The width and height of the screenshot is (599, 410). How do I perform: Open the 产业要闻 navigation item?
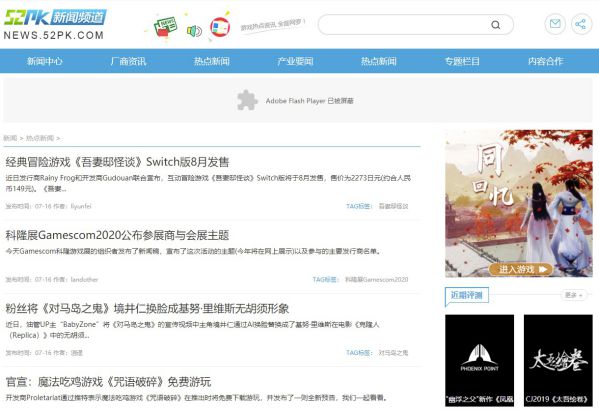click(295, 61)
